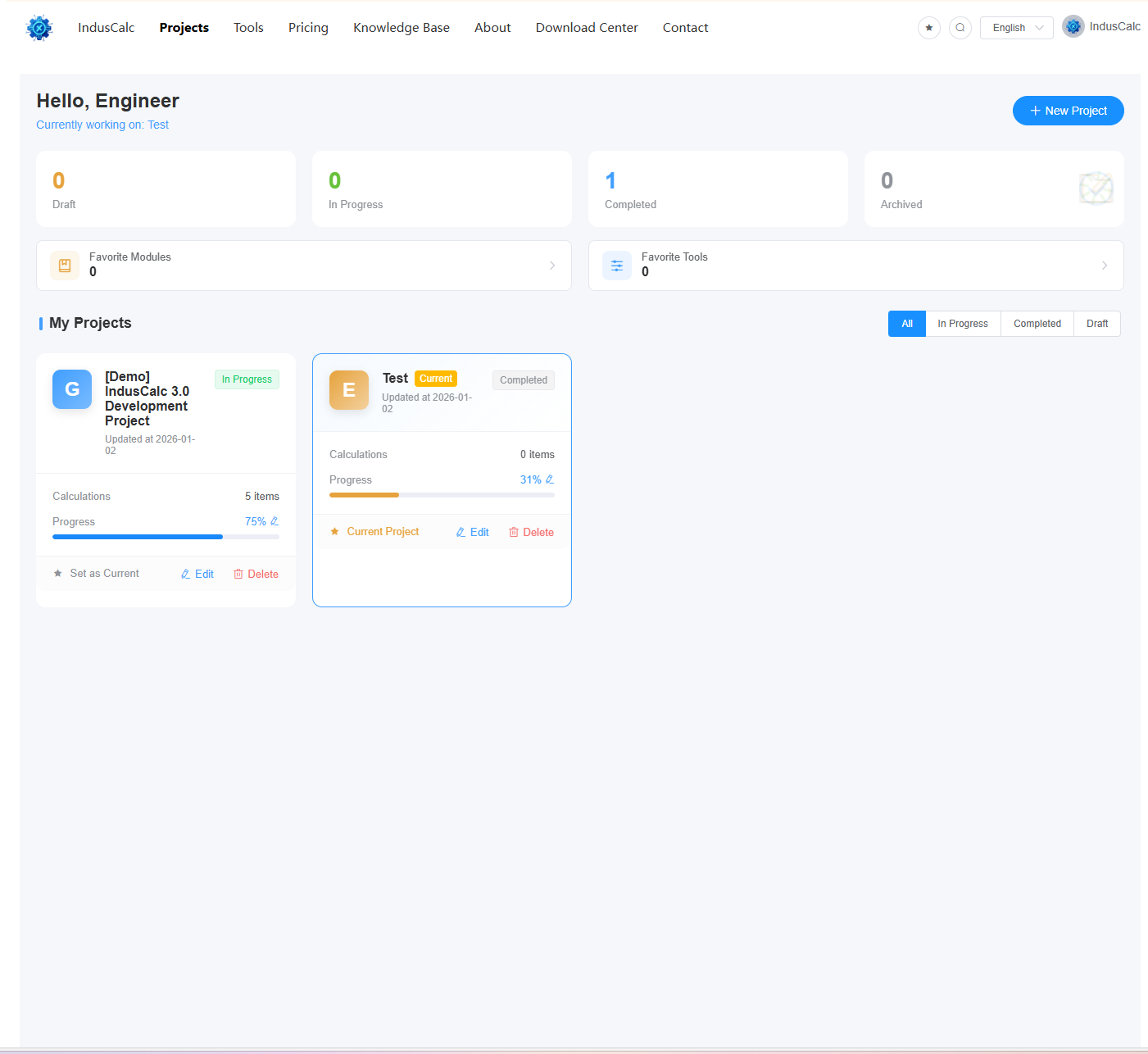This screenshot has height=1054, width=1148.
Task: Click the E avatar on the Test project card
Action: [349, 390]
